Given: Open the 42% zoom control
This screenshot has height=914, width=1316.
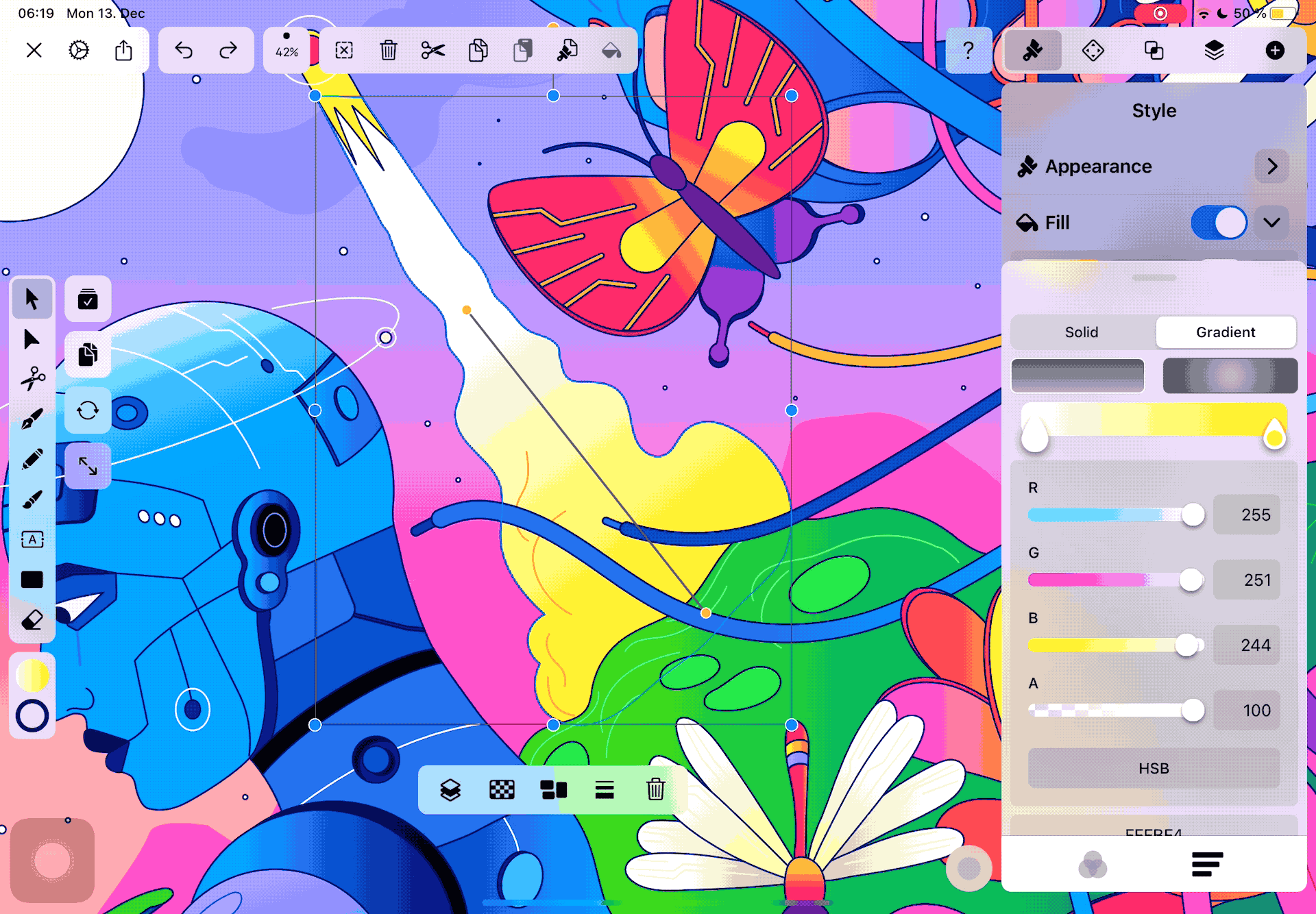Looking at the screenshot, I should coord(287,51).
